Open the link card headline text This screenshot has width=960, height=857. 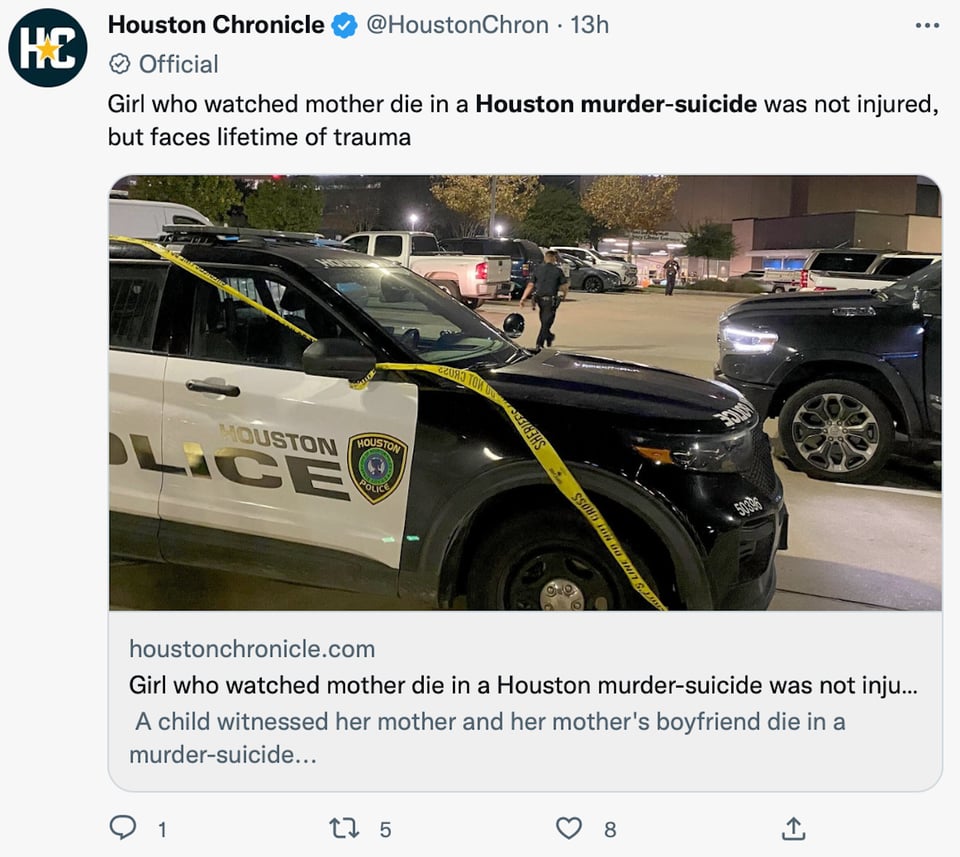tap(523, 685)
